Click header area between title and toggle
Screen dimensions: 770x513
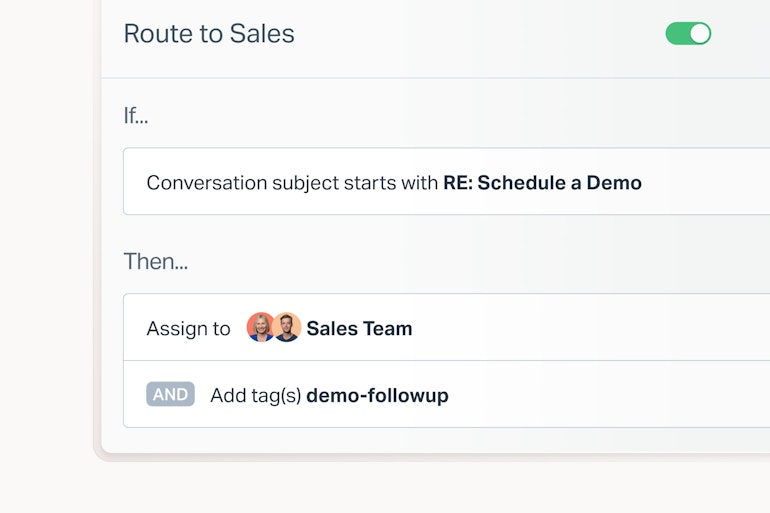[480, 34]
